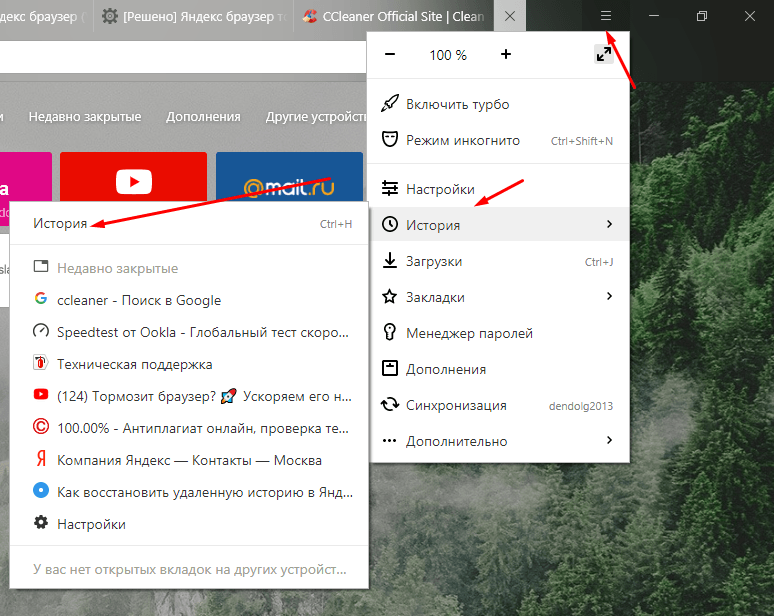Viewport: 774px width, 616px height.
Task: Open the YouTube tile on tableau
Action: click(x=133, y=177)
